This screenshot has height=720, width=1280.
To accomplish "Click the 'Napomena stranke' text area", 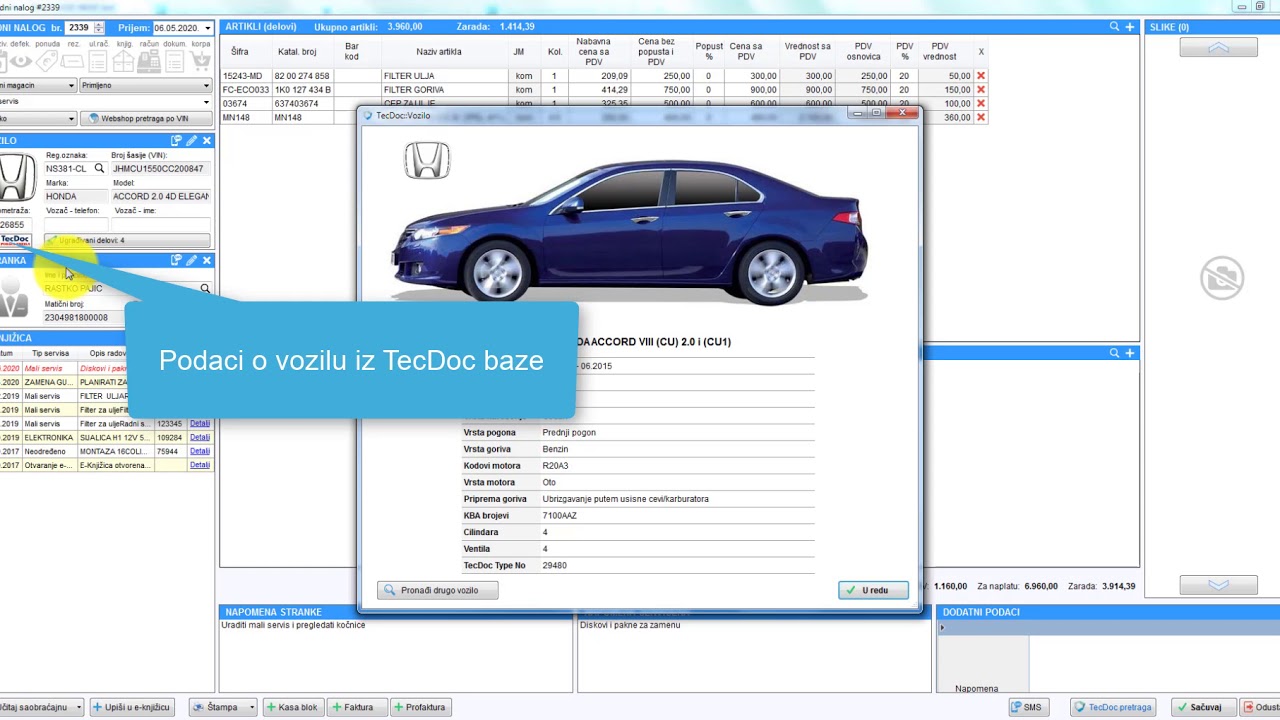I will (396, 655).
